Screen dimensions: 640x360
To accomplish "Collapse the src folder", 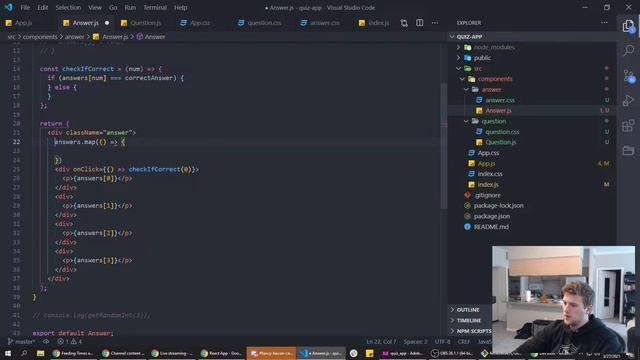I will click(459, 69).
